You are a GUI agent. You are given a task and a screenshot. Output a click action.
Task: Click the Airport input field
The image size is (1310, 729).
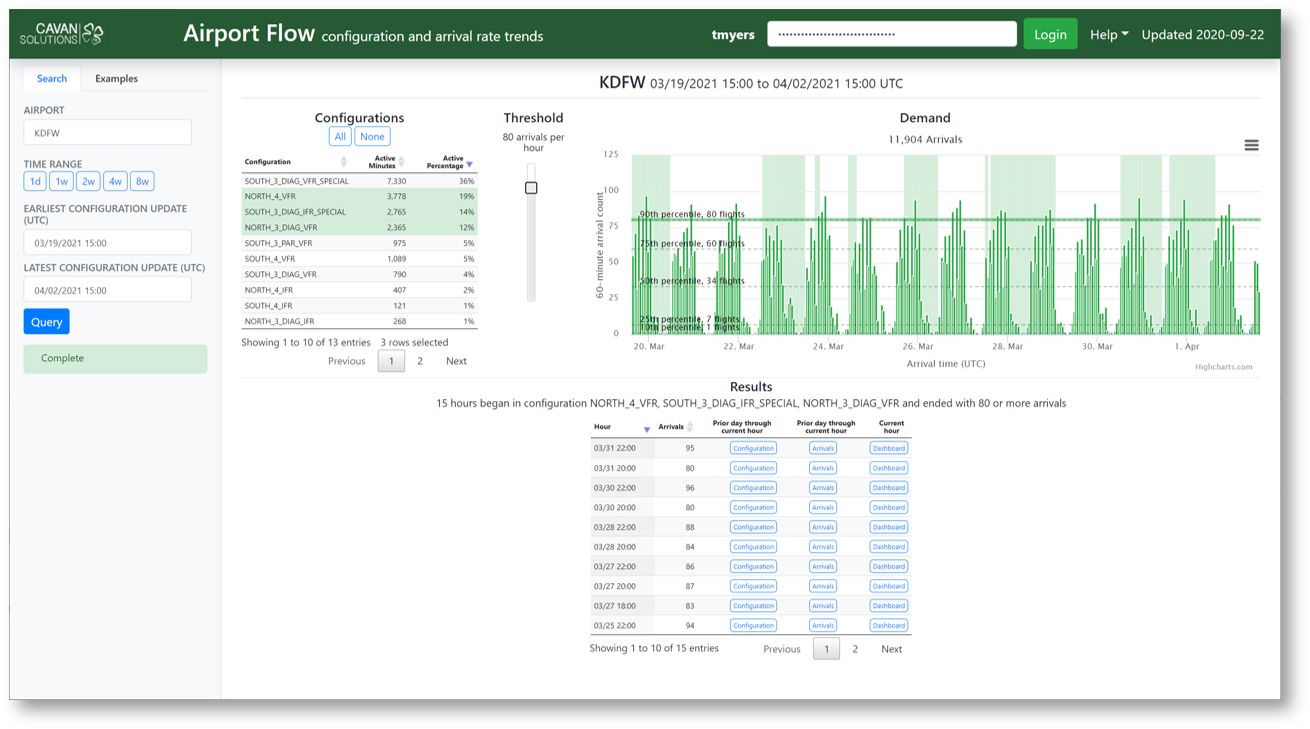coord(107,133)
